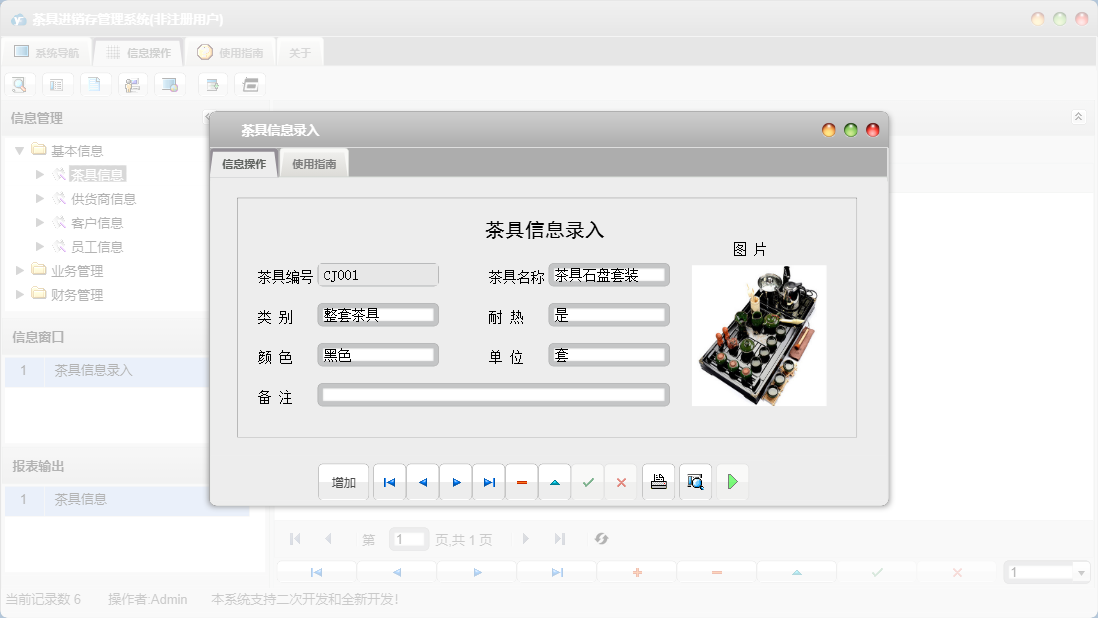1098x618 pixels.
Task: Select the search magnifier icon on the toolbar
Action: 19,84
